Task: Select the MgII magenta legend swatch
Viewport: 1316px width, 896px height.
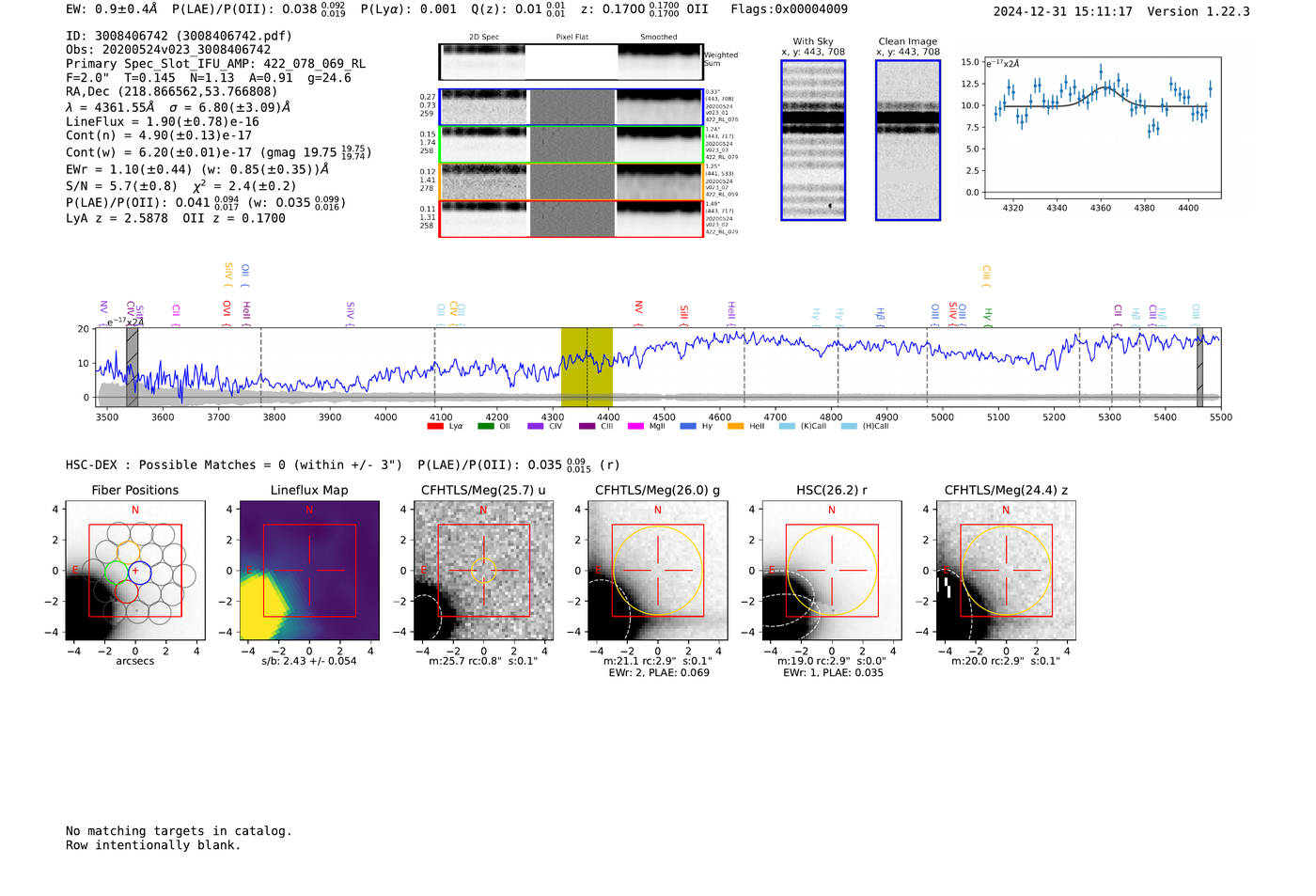Action: (x=635, y=427)
